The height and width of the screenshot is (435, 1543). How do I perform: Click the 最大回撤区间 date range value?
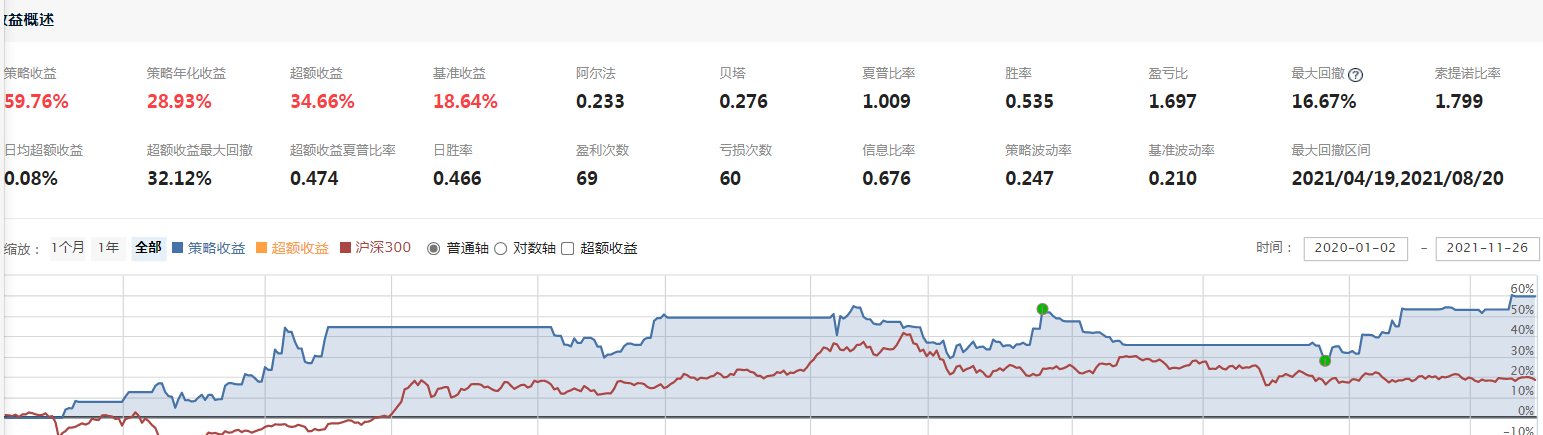1397,179
